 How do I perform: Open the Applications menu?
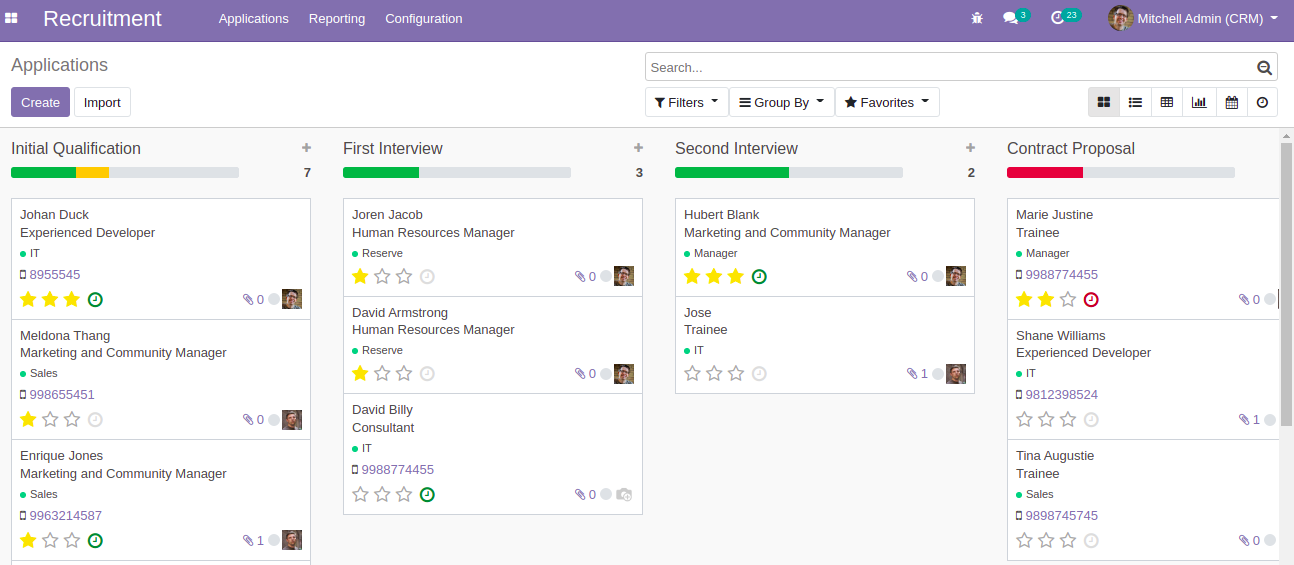click(254, 18)
